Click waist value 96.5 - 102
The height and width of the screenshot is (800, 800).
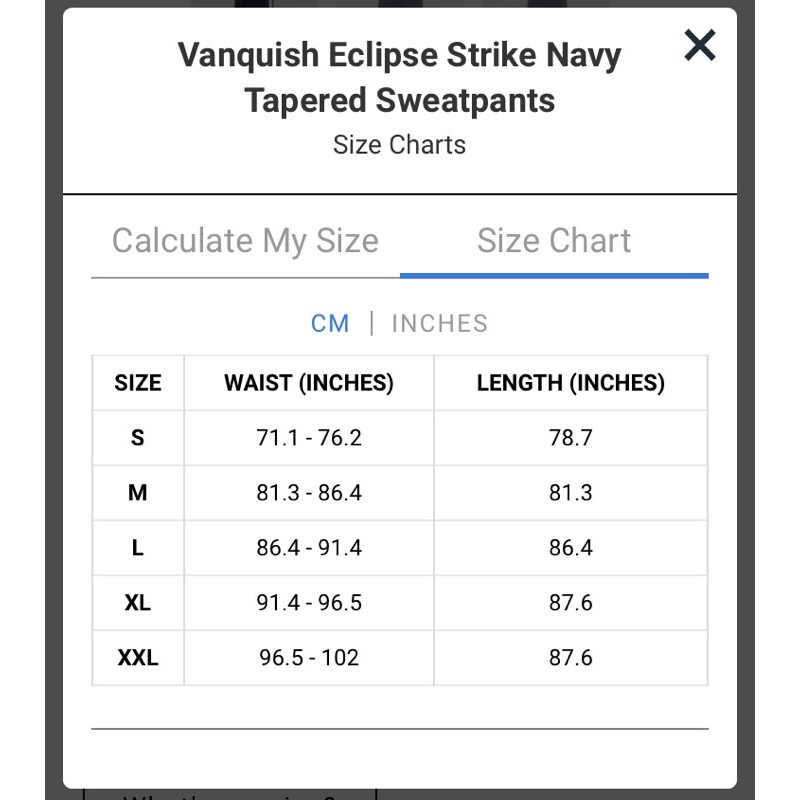point(309,658)
